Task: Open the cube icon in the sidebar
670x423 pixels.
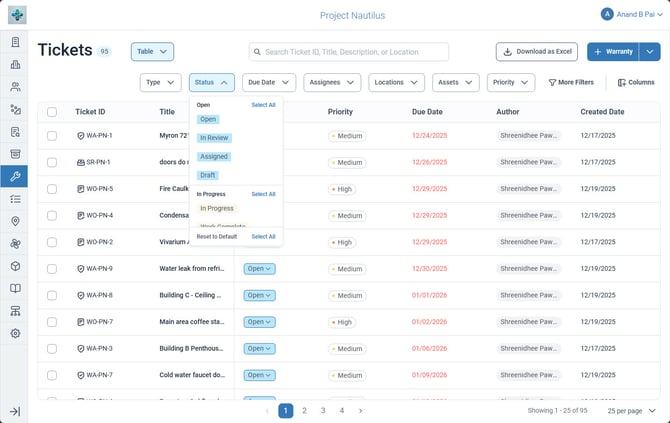Action: pyautogui.click(x=15, y=266)
